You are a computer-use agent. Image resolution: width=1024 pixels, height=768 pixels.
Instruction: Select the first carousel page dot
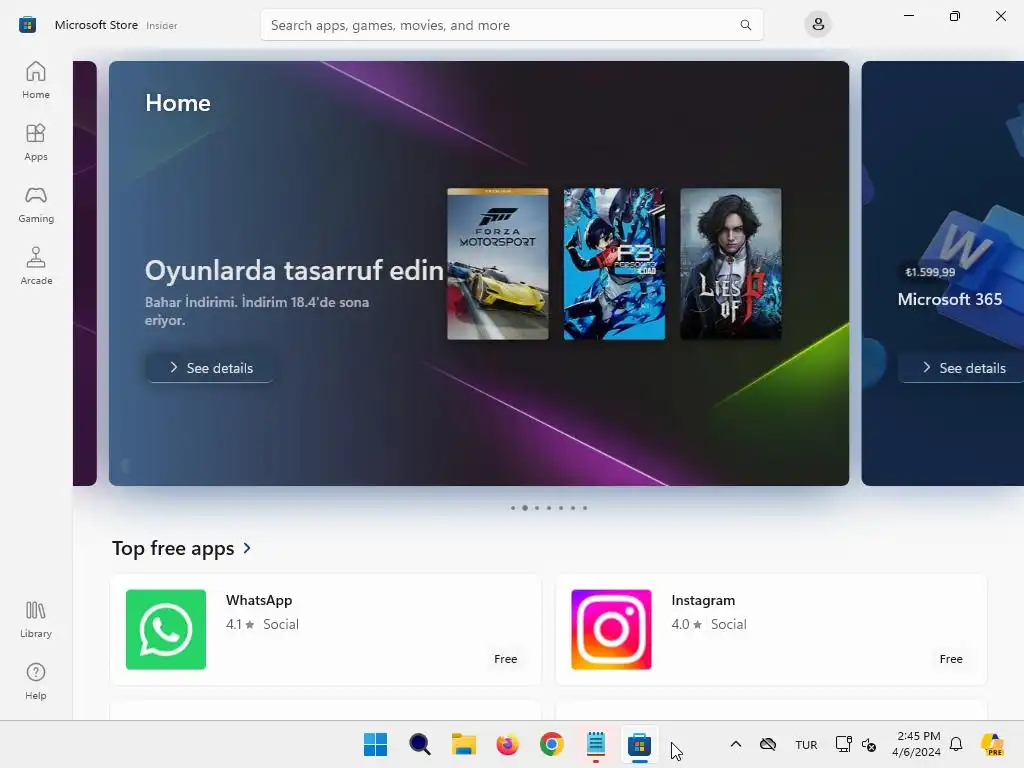pos(513,507)
